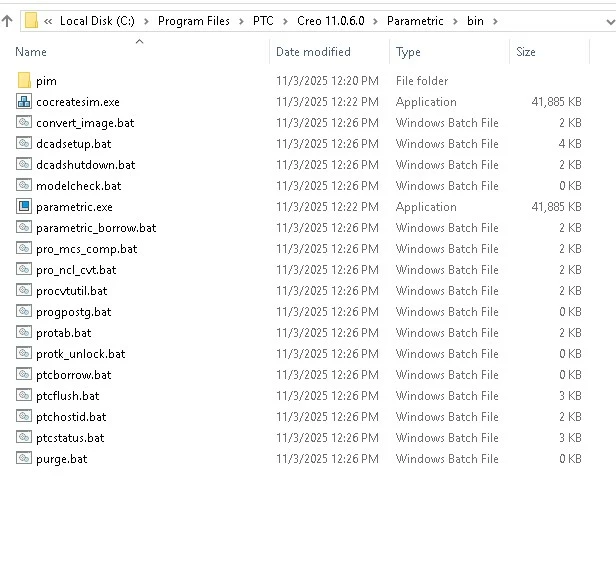
Task: Expand the chevron after Local Disk (C:)
Action: coord(146,21)
